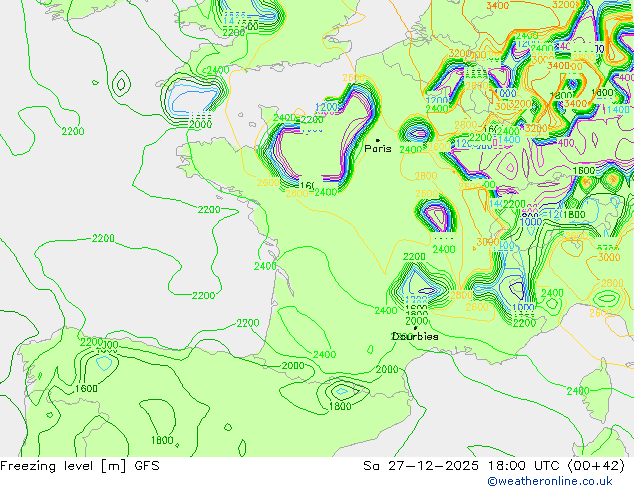
Task: Click the Paris location dot marker
Action: click(378, 140)
